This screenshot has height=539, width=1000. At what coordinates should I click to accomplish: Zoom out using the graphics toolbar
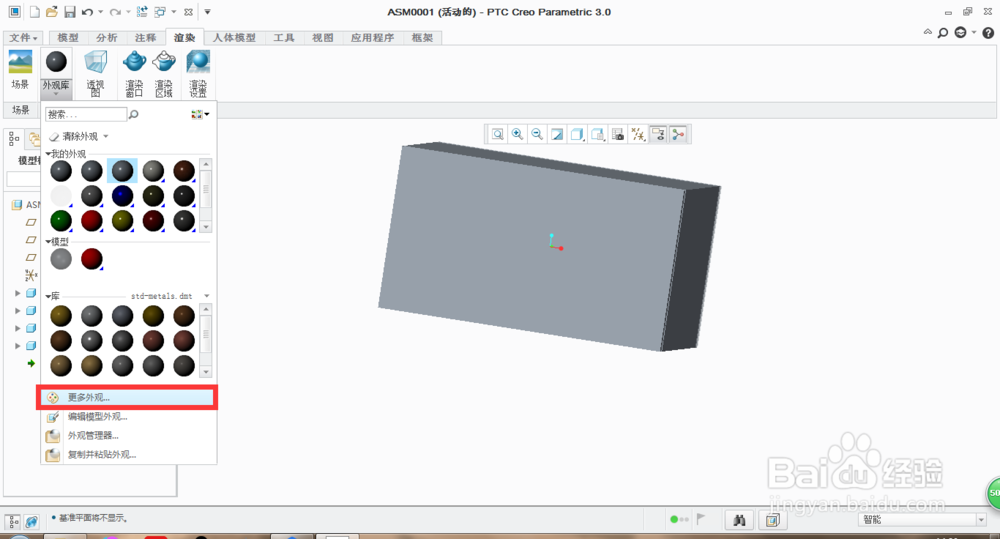click(537, 134)
